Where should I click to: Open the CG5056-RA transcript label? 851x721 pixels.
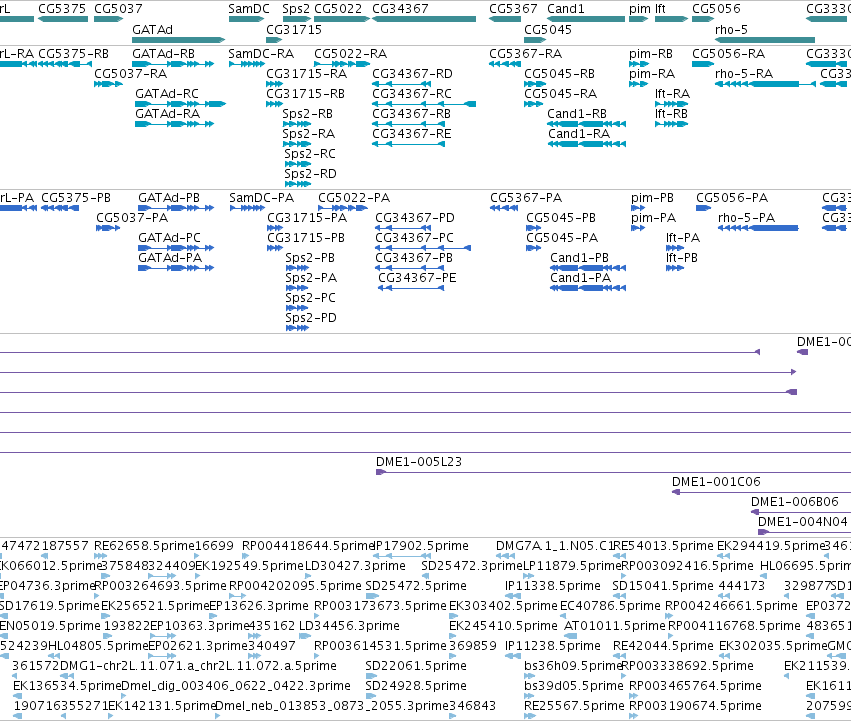coord(729,54)
